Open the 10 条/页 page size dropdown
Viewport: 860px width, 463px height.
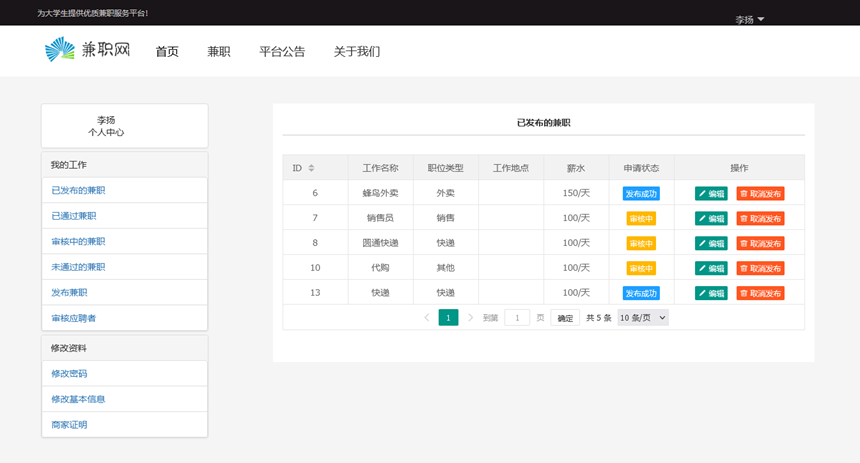coord(643,318)
